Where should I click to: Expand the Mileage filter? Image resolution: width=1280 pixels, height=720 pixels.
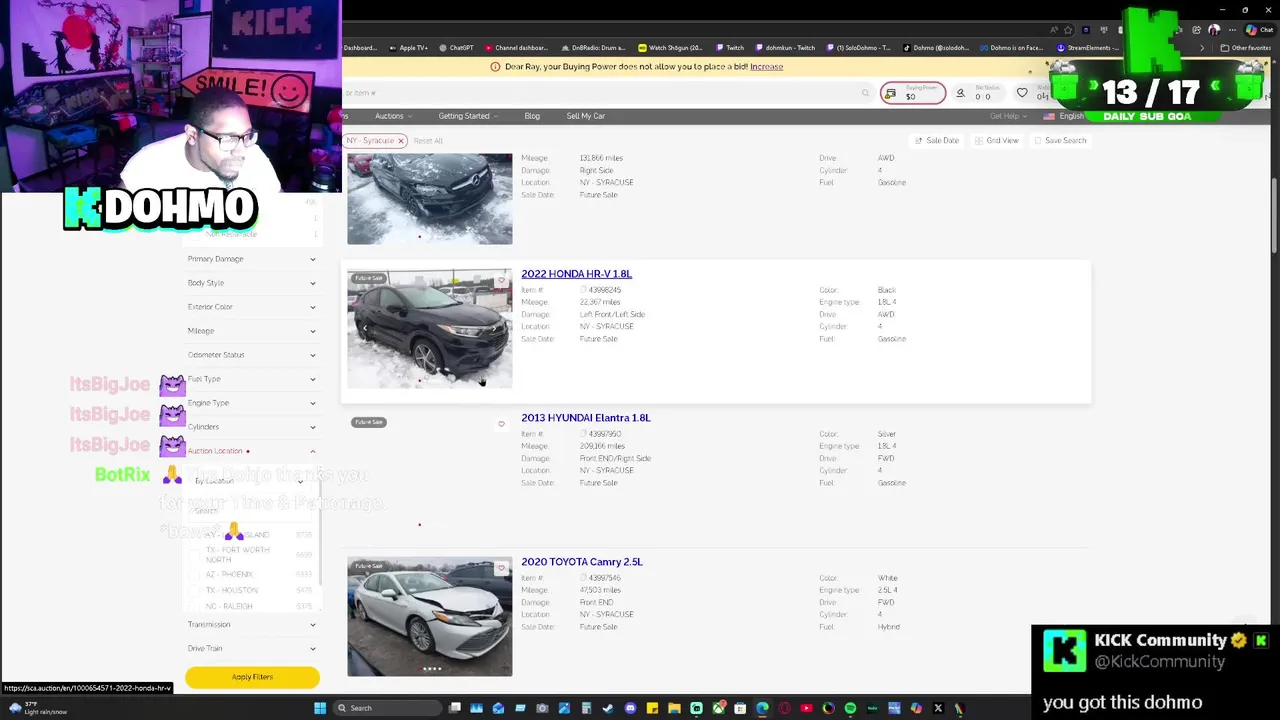click(x=252, y=331)
